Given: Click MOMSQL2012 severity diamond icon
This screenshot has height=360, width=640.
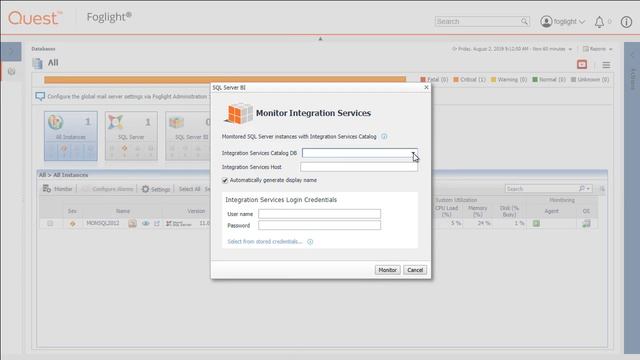Looking at the screenshot, I should [72, 223].
